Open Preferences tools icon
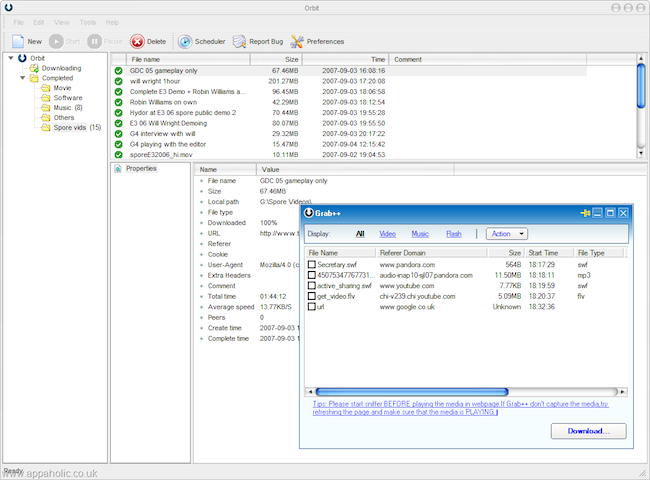This screenshot has height=480, width=650. 297,41
